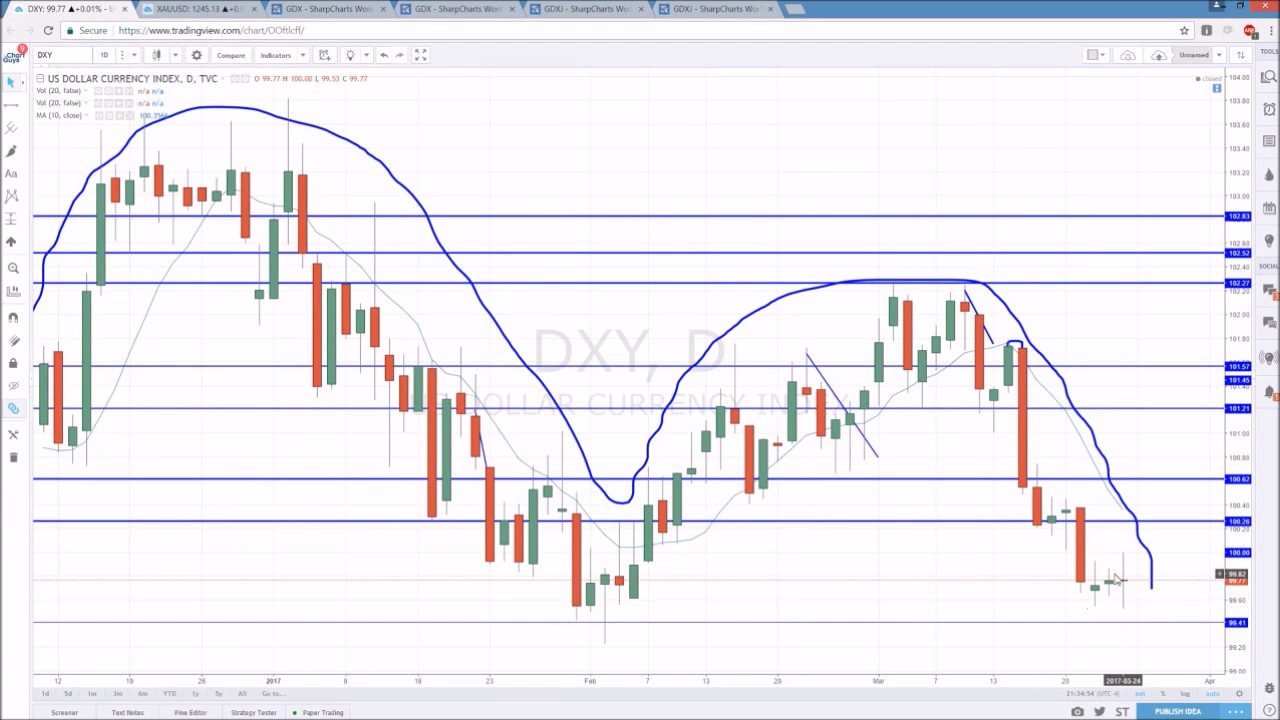Select the cursor arrow tool
This screenshot has width=1280, height=720.
12,82
